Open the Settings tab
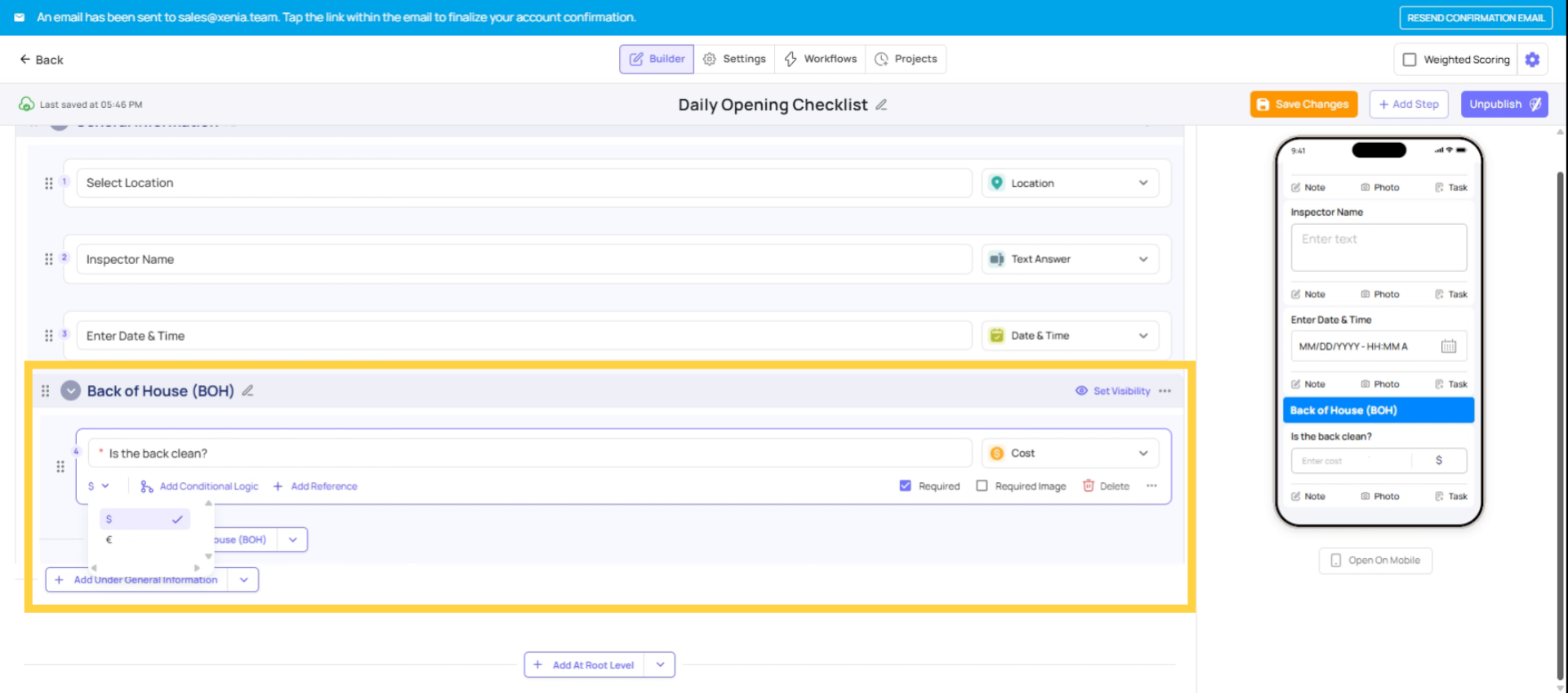 point(734,59)
